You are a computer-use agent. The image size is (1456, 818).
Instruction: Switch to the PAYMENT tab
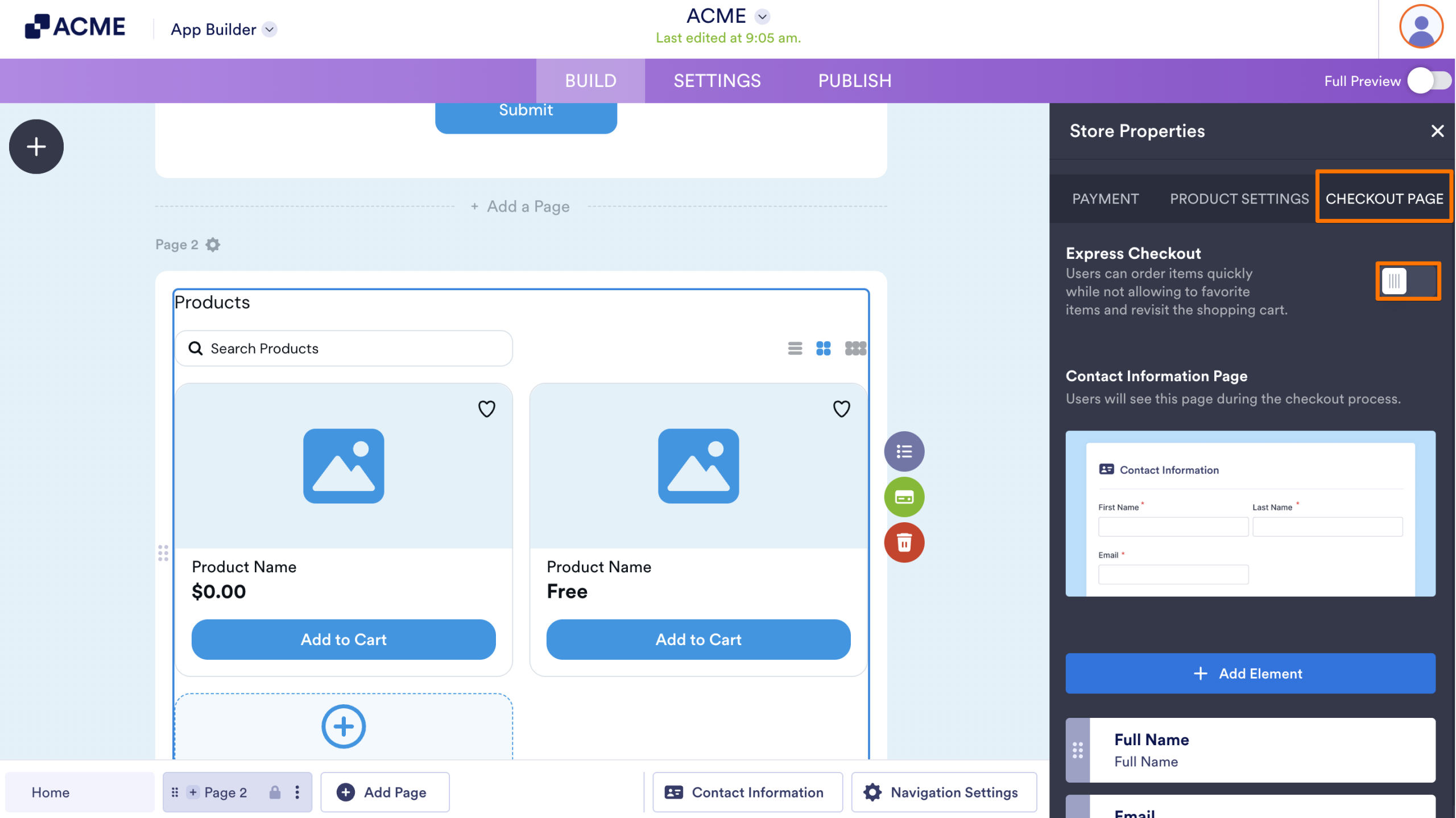(x=1105, y=199)
